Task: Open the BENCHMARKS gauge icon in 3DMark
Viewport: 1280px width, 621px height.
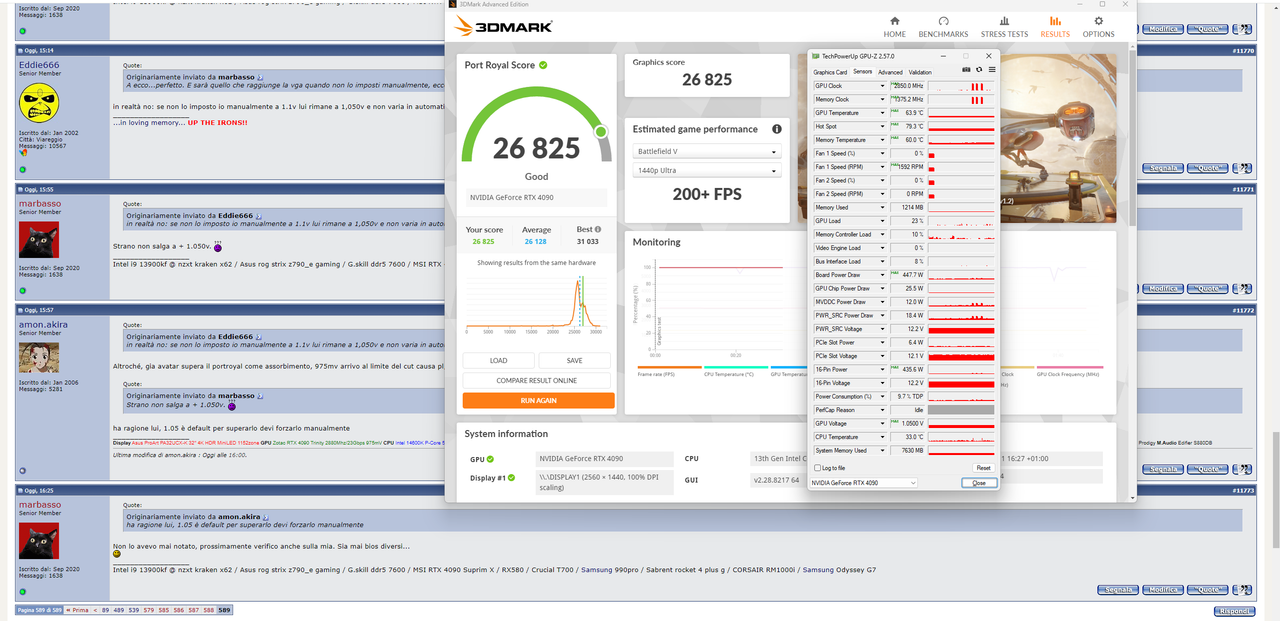Action: 943,21
